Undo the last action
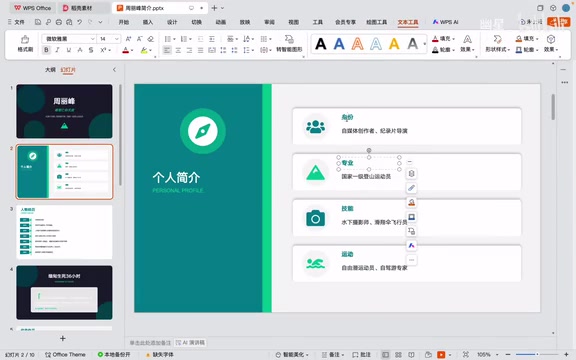The height and width of the screenshot is (360, 576). pyautogui.click(x=80, y=22)
